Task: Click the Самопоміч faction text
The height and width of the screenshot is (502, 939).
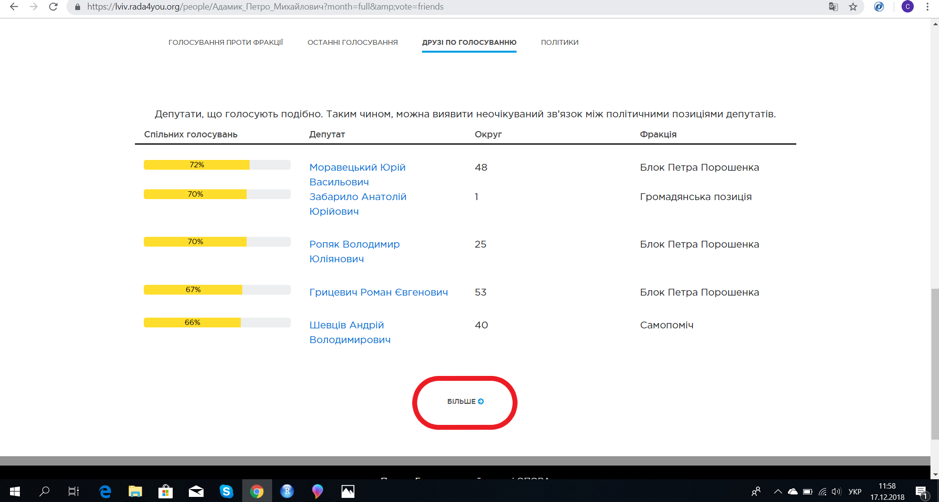Action: pyautogui.click(x=667, y=325)
